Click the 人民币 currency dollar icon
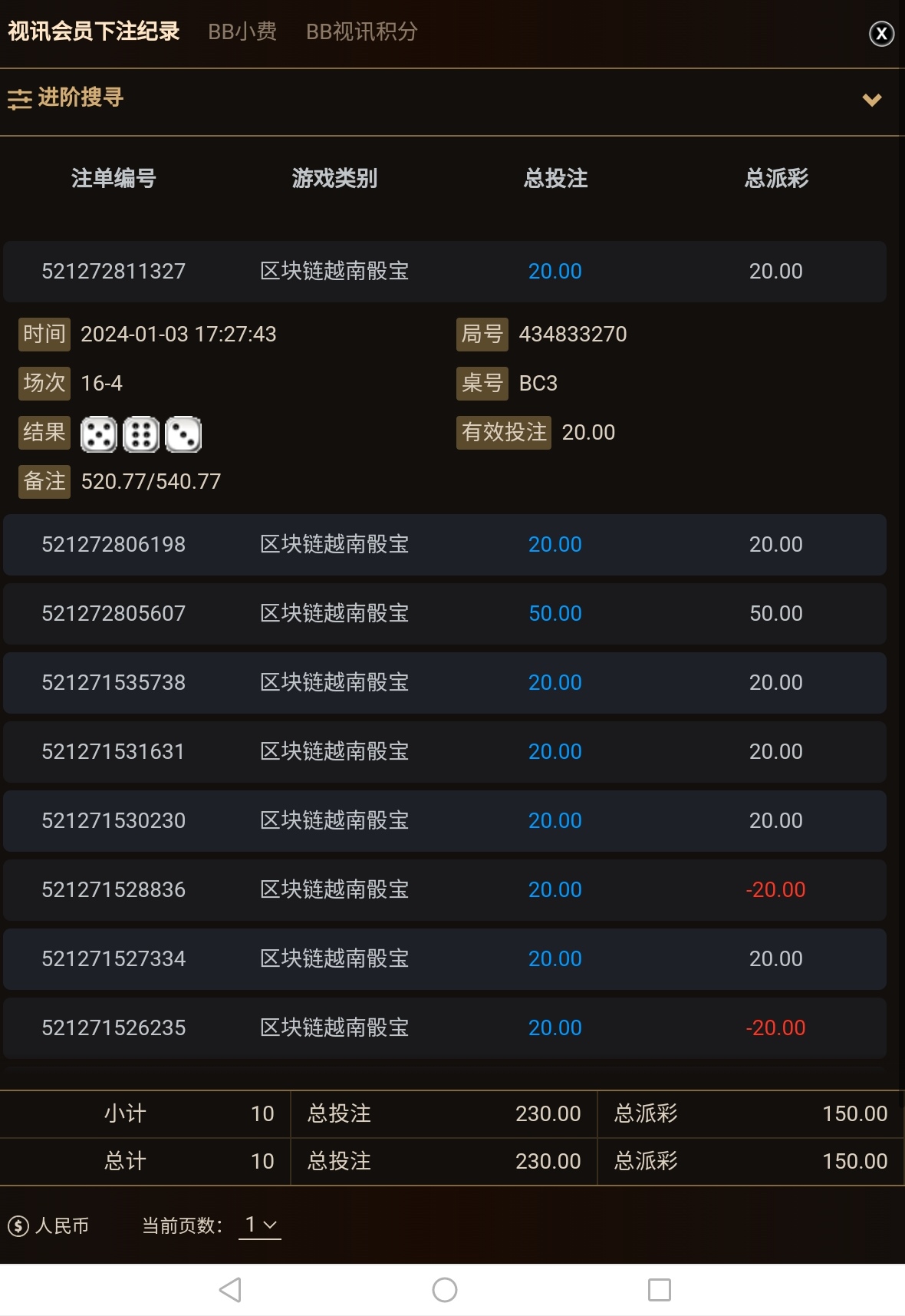 18,1225
